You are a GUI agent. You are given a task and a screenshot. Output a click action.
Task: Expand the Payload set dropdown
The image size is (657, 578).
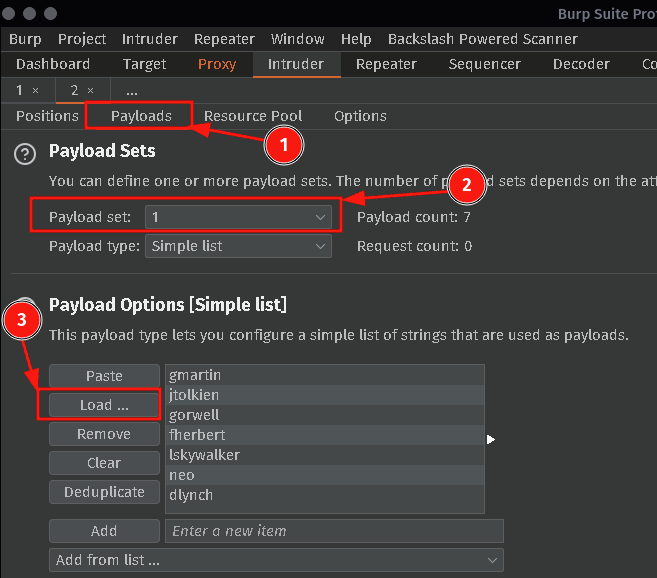238,216
